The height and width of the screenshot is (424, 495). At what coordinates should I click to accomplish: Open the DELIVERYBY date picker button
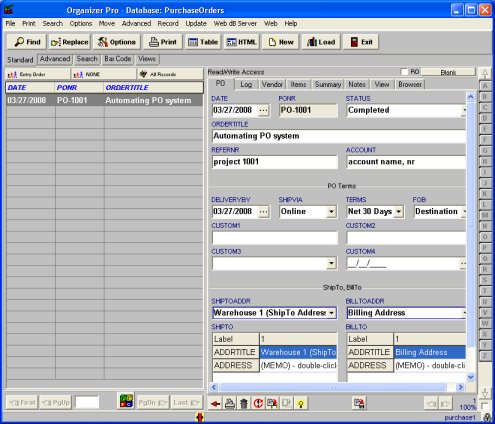[263, 212]
